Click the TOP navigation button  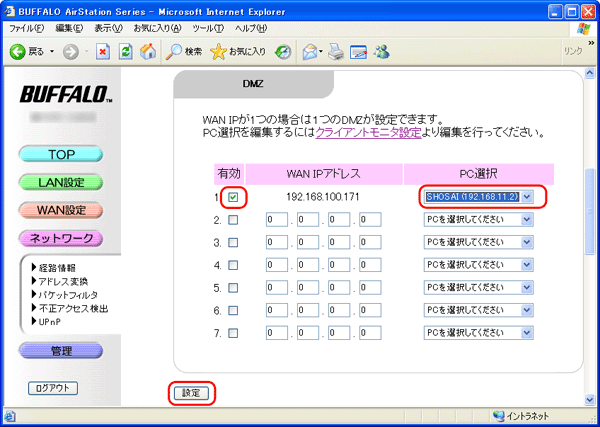coord(61,154)
